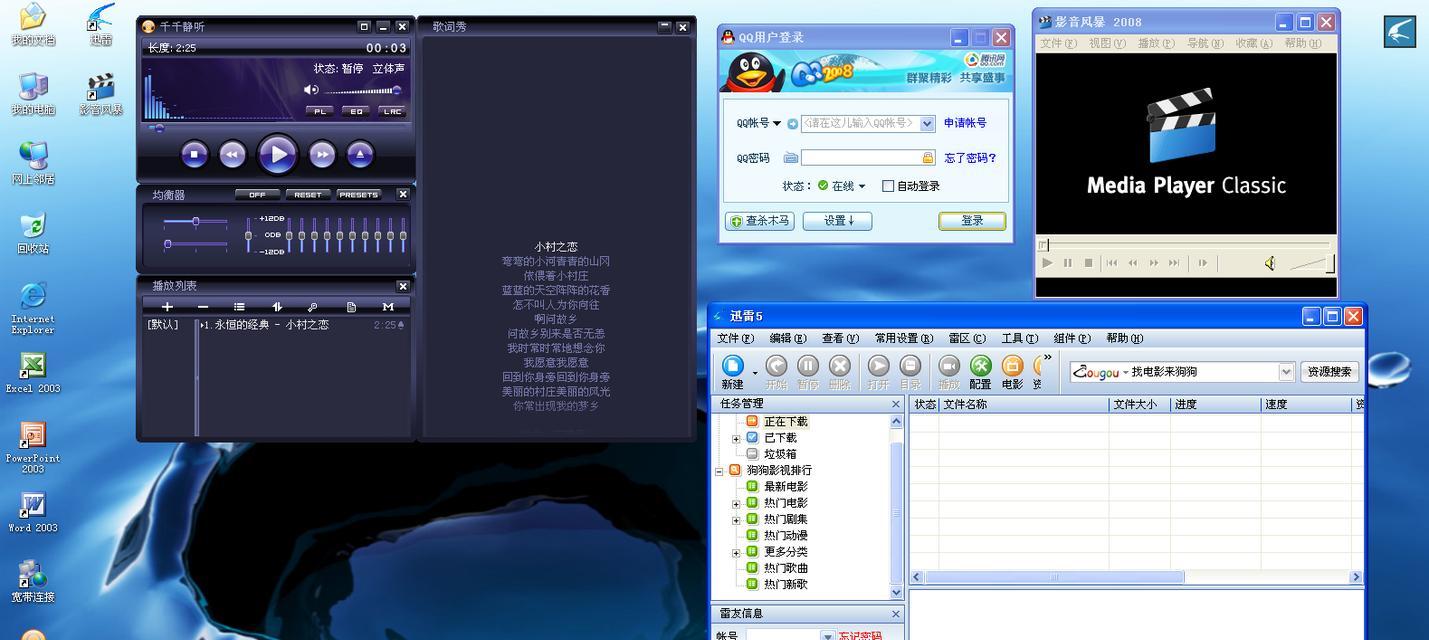Open the 回收站 recycle bin desktop icon
The height and width of the screenshot is (640, 1429).
point(33,233)
